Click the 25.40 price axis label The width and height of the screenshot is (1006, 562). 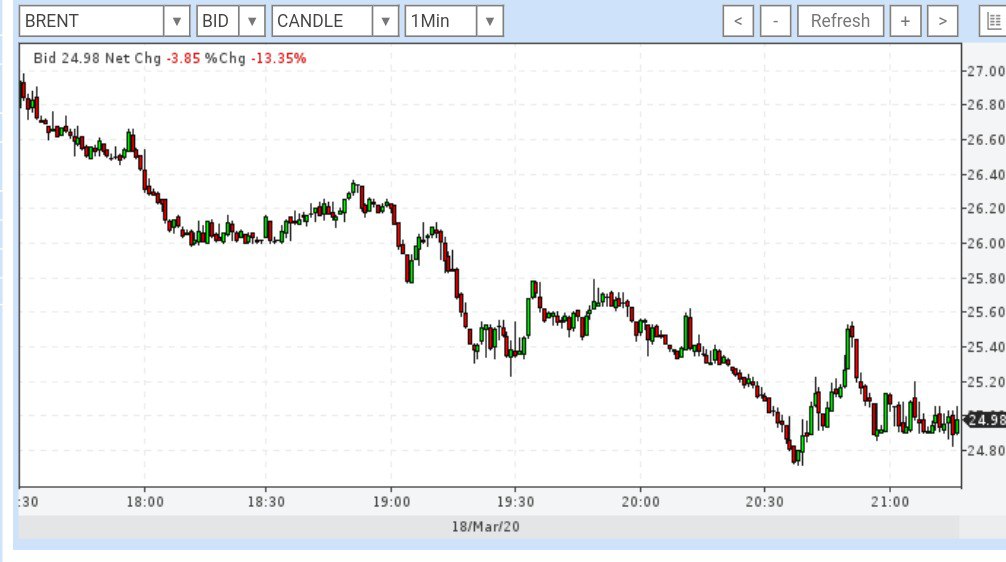pos(986,347)
